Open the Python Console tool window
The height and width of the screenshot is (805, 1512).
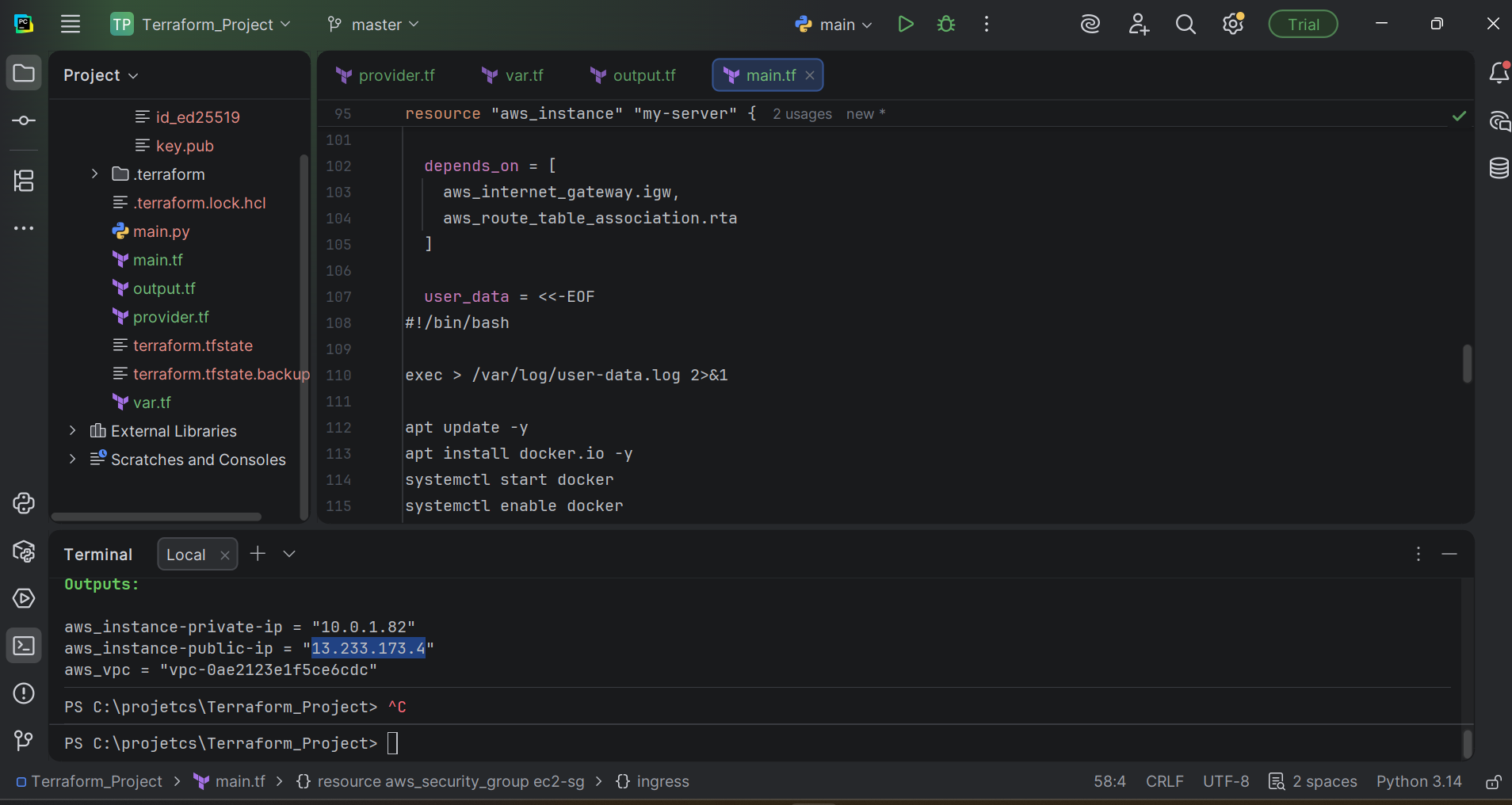point(24,503)
